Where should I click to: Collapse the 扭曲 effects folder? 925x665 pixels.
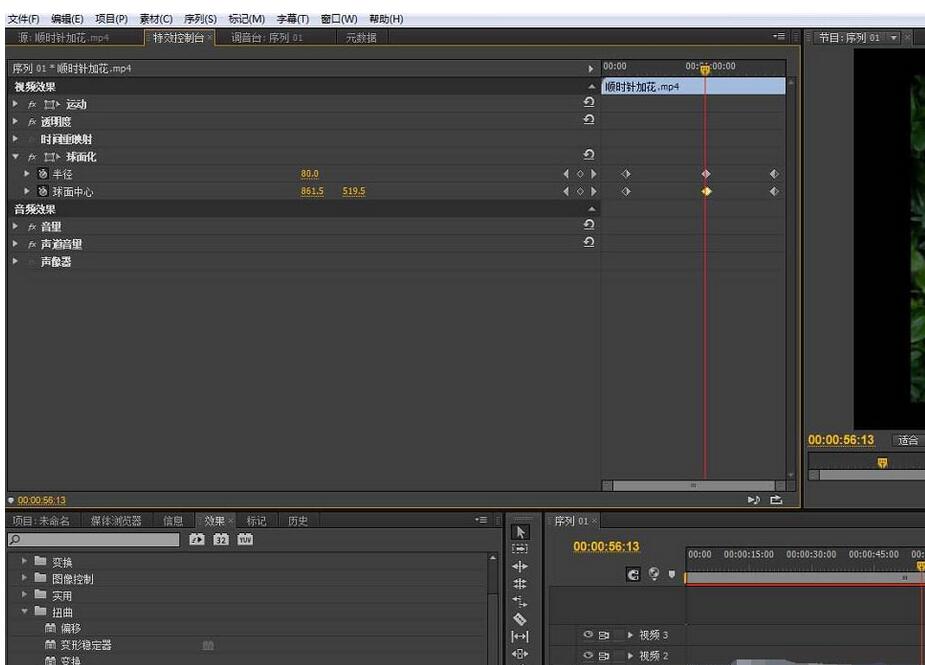tap(25, 612)
